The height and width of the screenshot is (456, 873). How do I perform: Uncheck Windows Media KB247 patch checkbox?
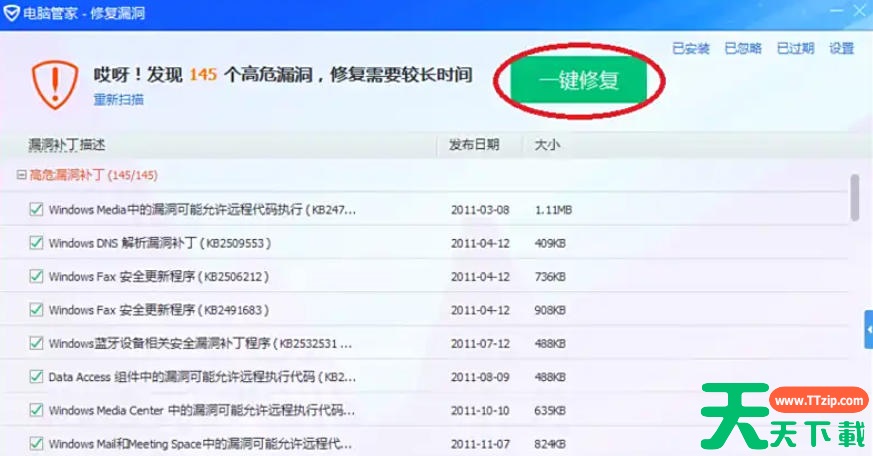click(36, 209)
